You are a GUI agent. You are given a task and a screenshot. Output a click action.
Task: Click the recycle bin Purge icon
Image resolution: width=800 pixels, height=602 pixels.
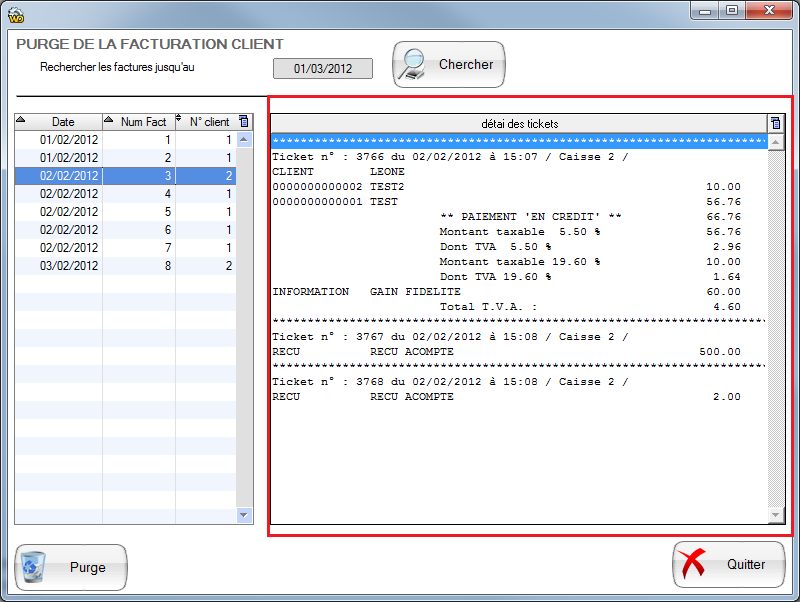click(35, 568)
